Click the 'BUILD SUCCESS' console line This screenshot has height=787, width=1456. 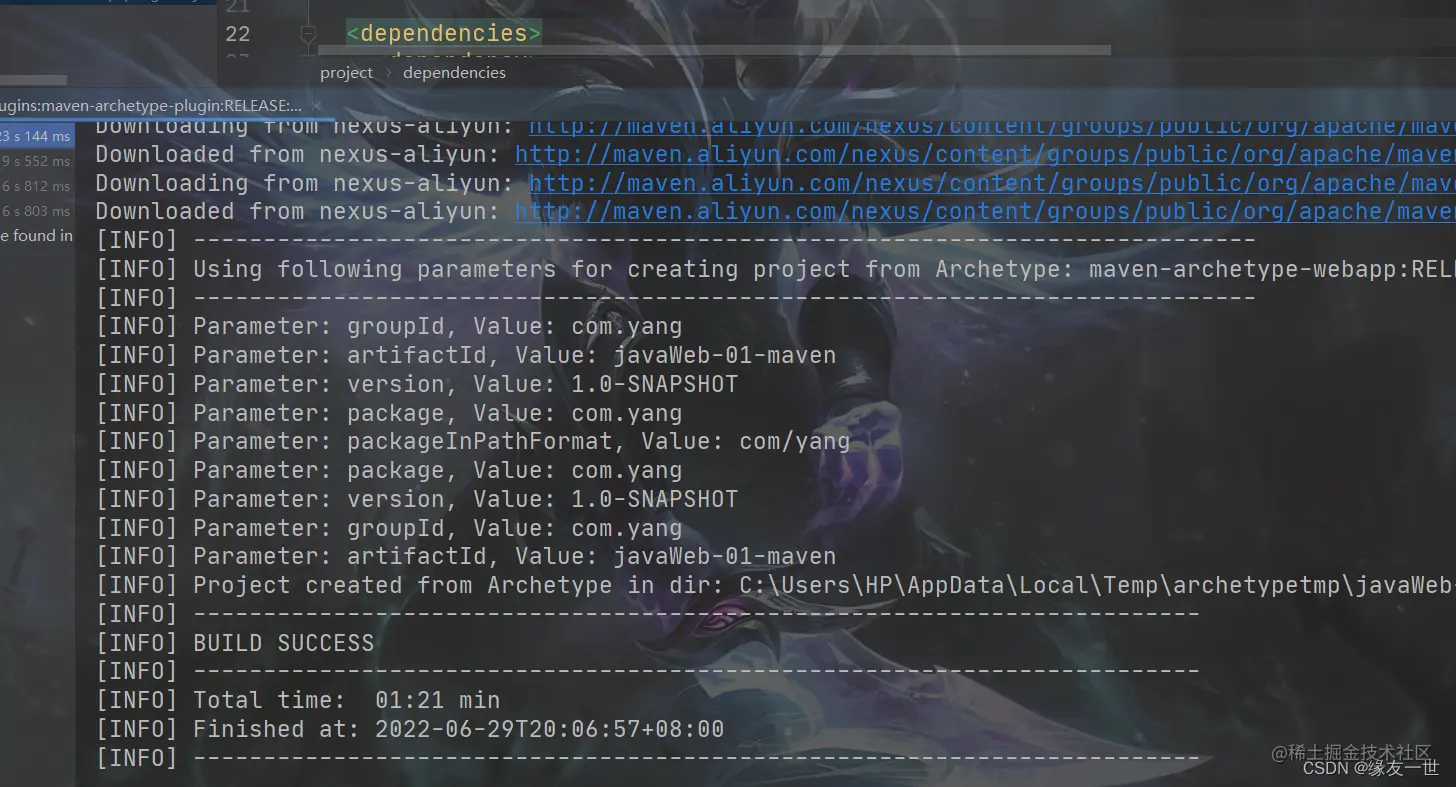tap(234, 643)
